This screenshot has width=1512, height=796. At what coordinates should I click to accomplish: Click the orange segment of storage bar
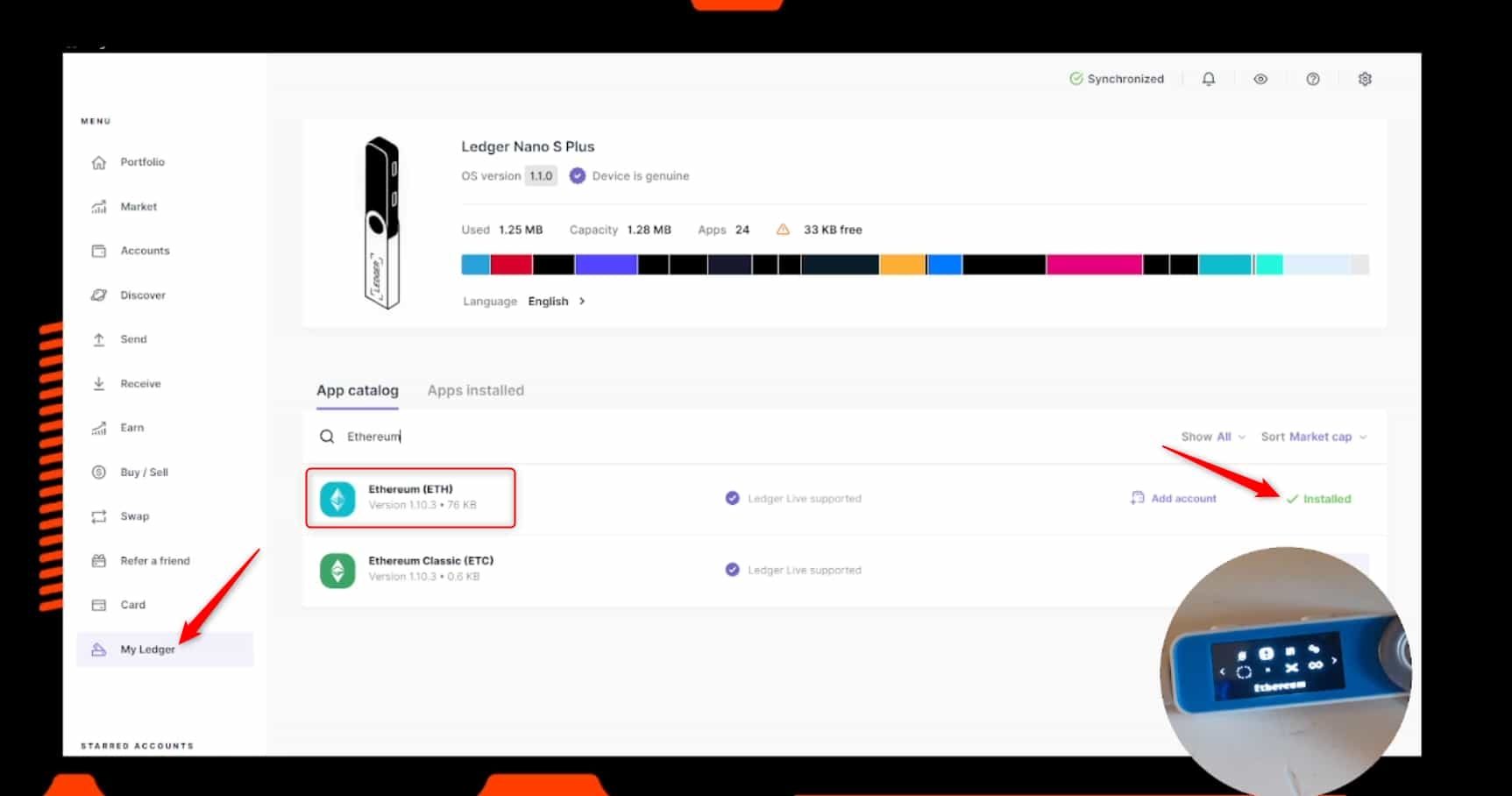[902, 265]
